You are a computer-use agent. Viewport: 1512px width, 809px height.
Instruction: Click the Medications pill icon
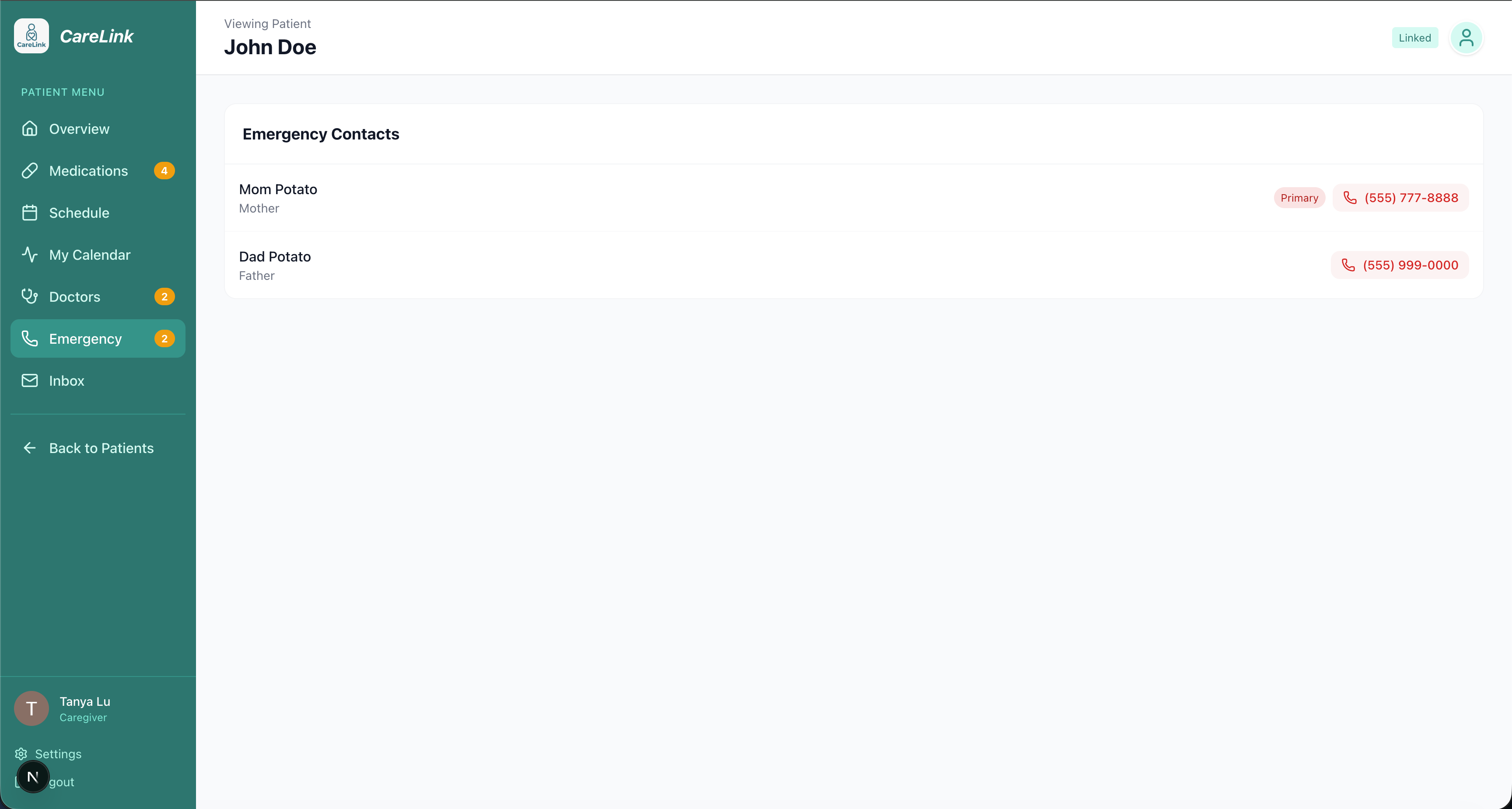pos(29,171)
